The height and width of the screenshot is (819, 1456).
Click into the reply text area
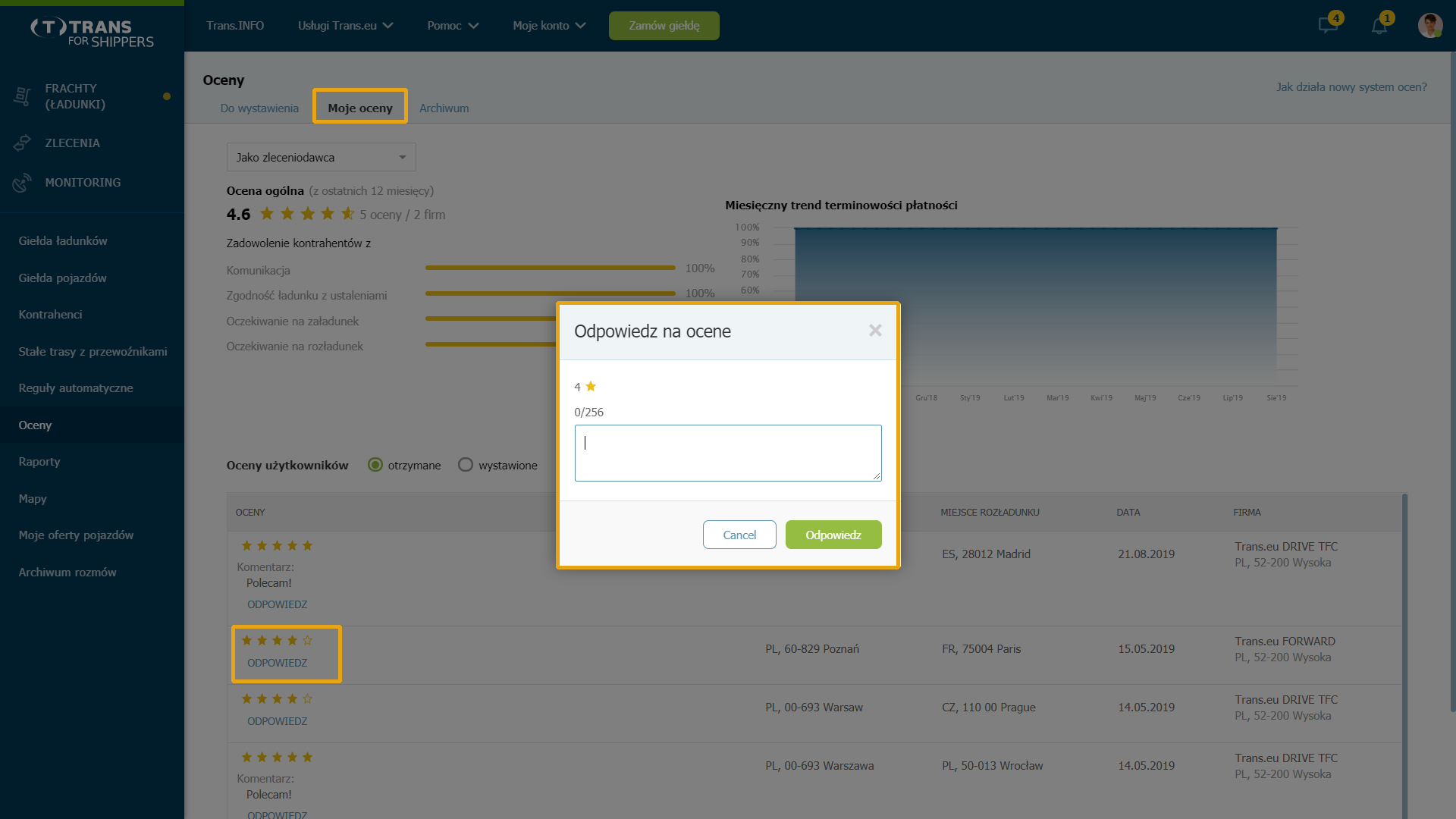point(728,453)
